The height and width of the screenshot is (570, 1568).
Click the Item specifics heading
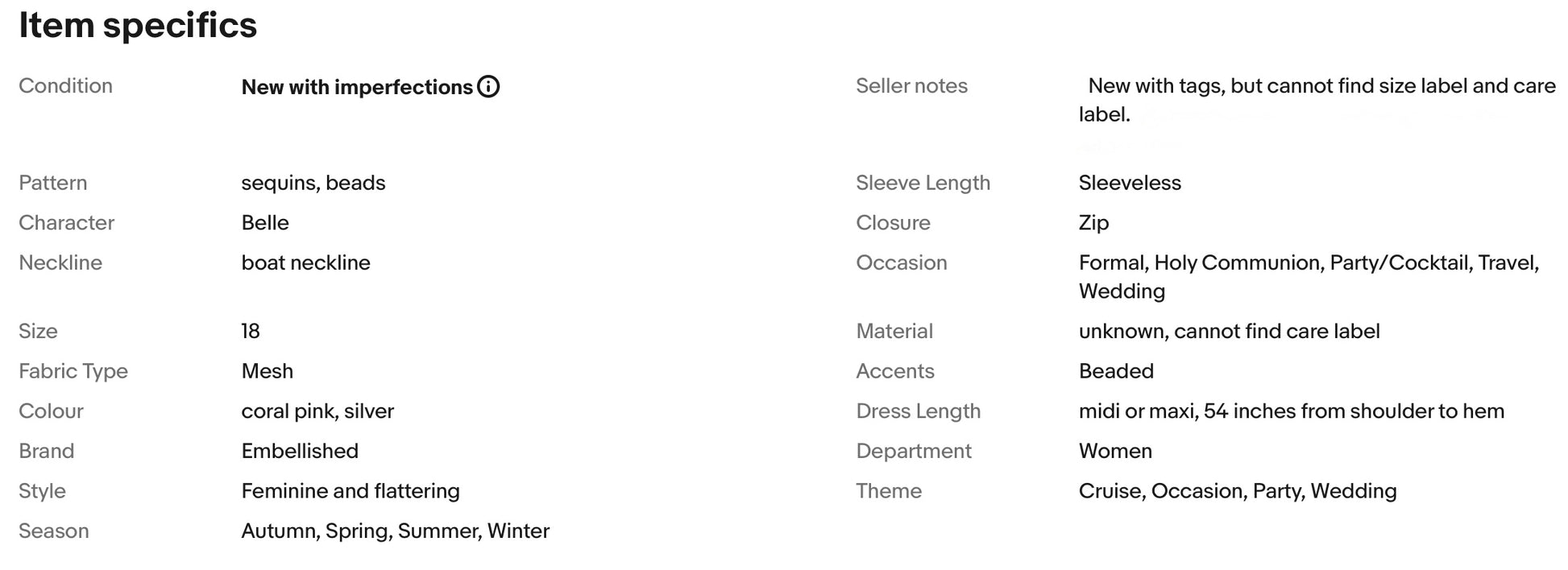[138, 25]
